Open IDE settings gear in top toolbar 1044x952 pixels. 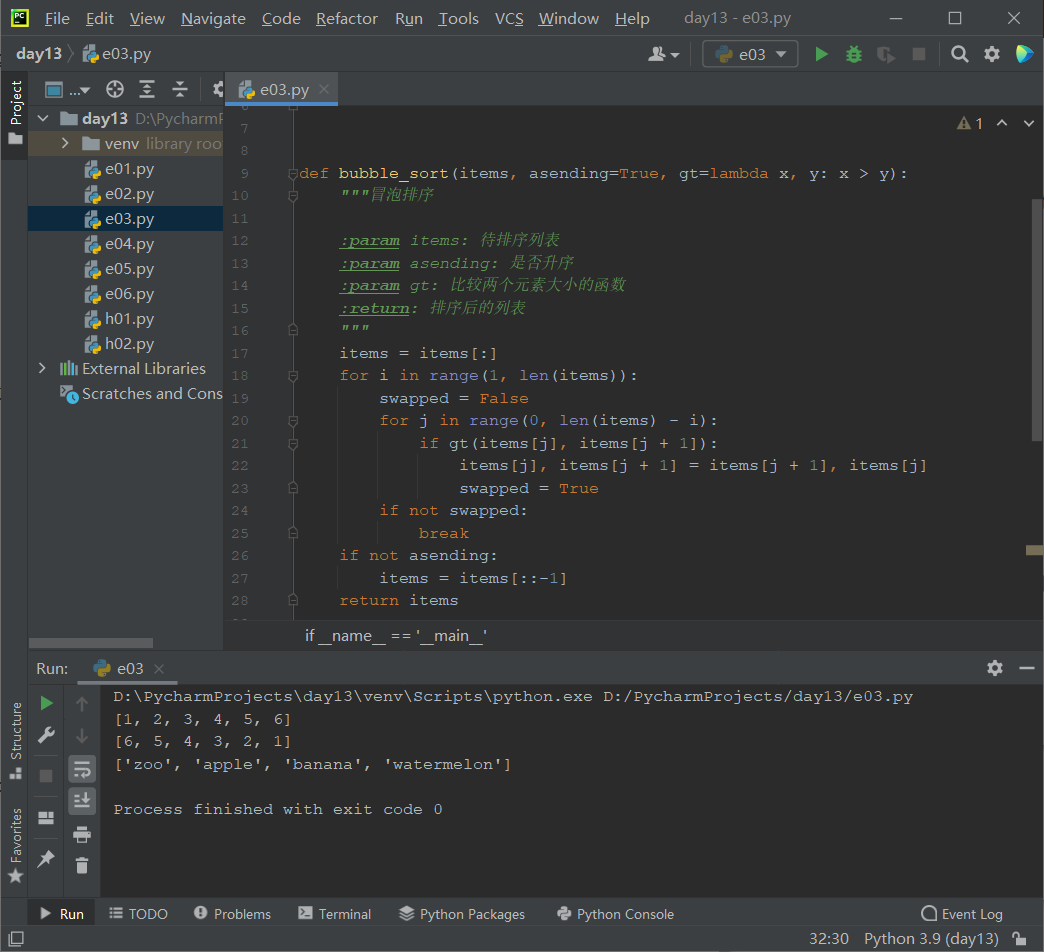tap(992, 54)
